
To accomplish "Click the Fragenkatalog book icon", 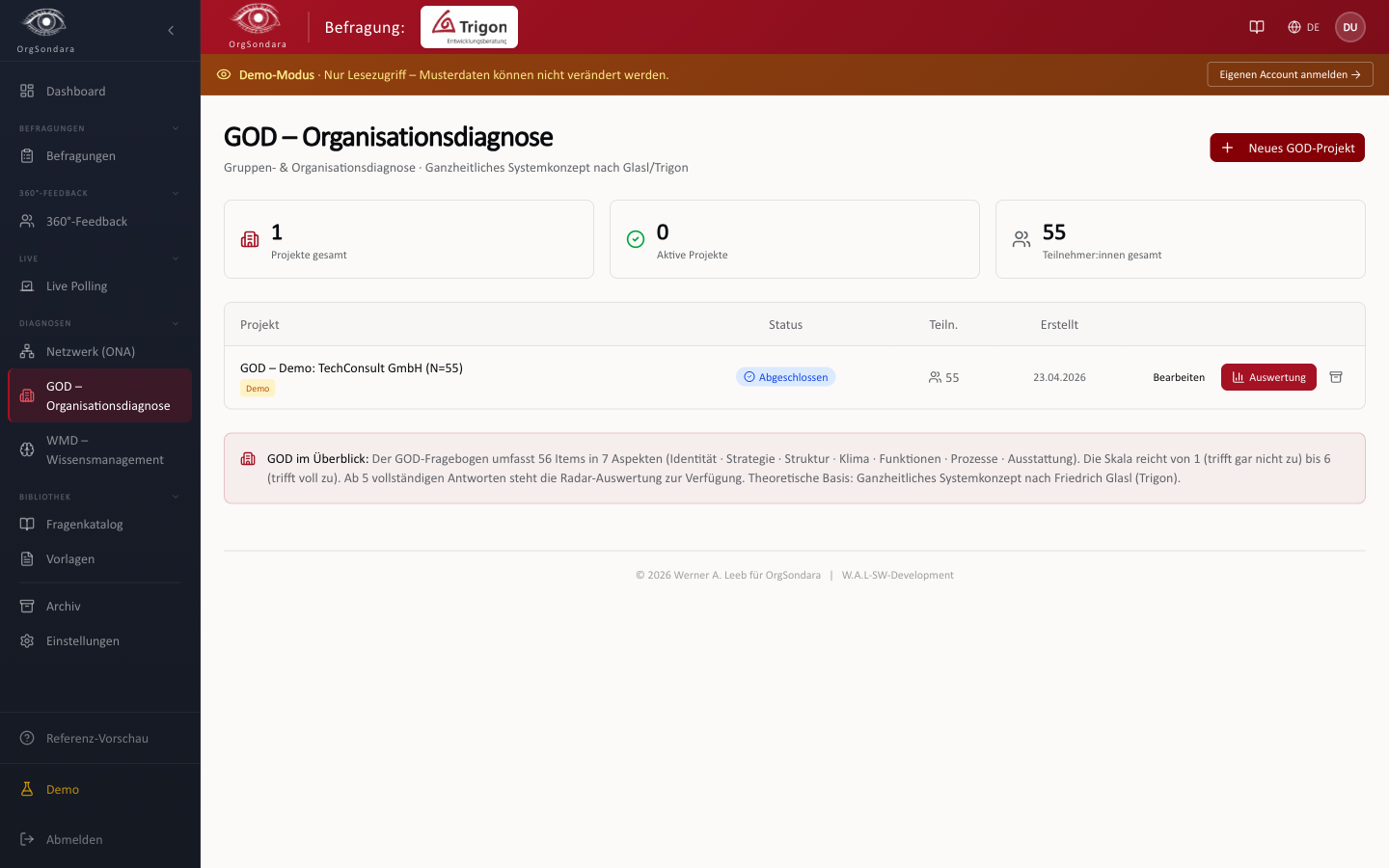I will pyautogui.click(x=27, y=524).
